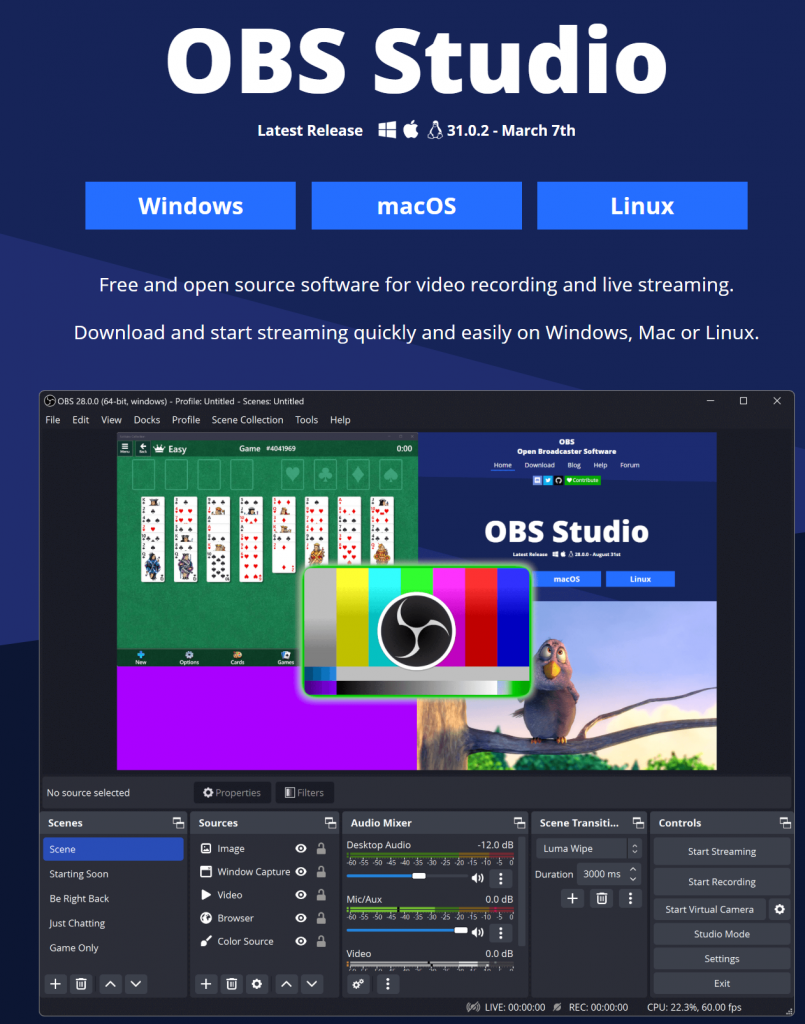
Task: Click the Exit button in Controls
Action: 722,984
